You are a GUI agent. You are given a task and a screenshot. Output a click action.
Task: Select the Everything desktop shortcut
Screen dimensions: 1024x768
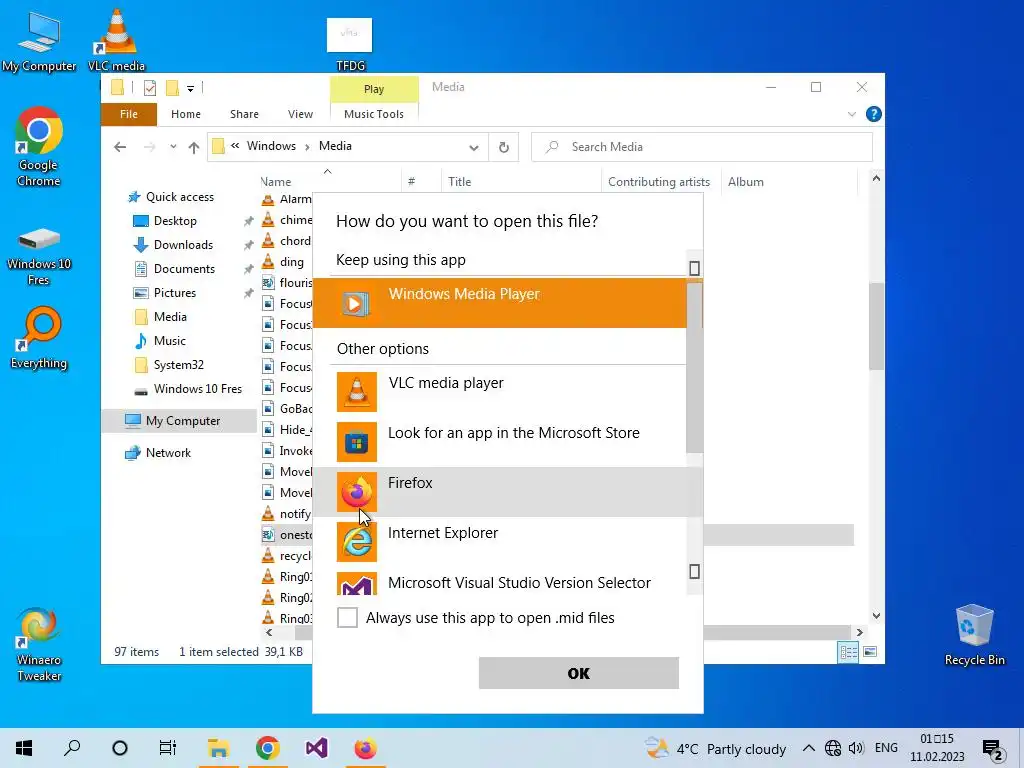[39, 338]
